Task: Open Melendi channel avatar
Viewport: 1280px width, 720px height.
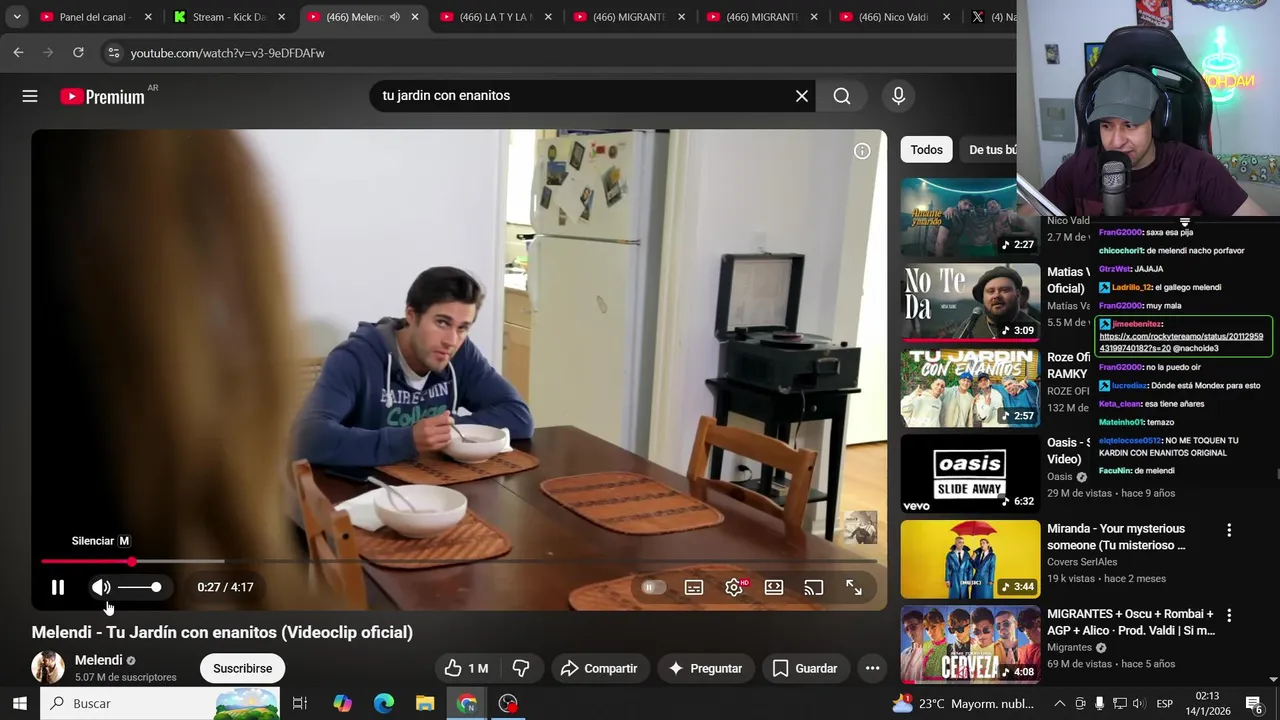Action: tap(48, 667)
